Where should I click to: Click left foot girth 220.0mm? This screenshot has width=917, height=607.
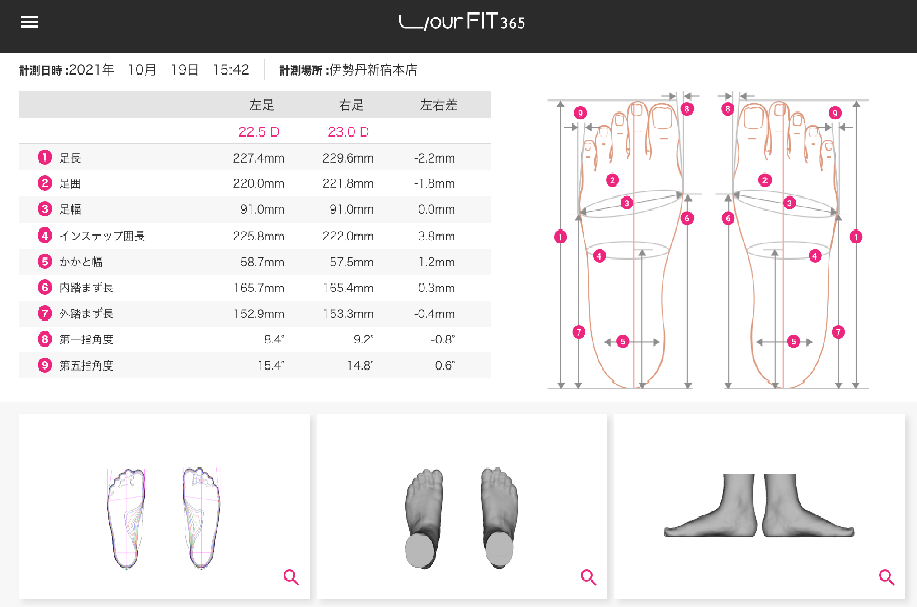(258, 184)
